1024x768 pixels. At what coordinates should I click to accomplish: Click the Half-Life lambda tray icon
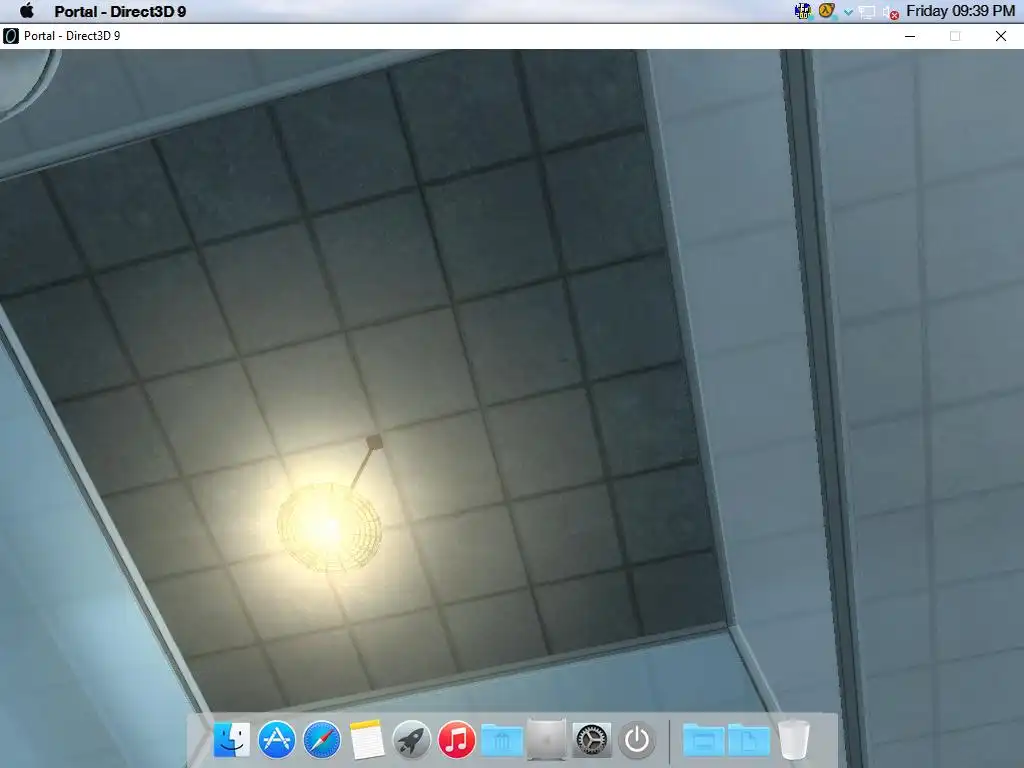pyautogui.click(x=826, y=11)
